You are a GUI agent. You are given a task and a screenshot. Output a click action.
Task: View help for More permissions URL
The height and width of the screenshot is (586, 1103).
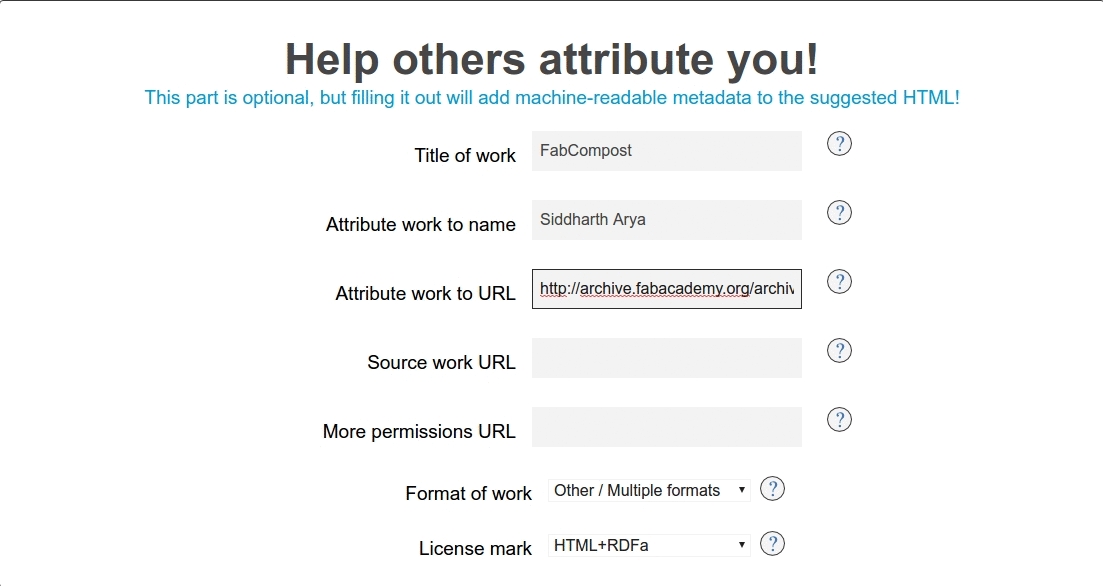(839, 419)
